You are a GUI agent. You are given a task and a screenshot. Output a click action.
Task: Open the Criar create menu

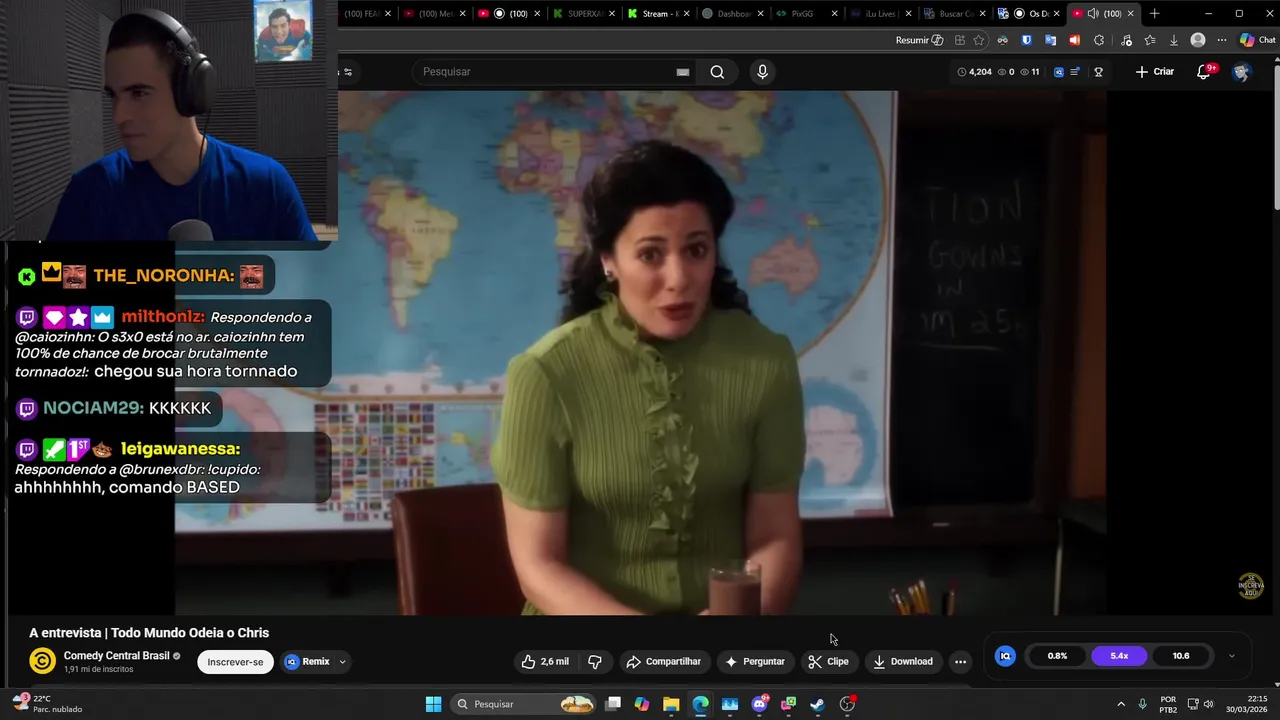pos(1155,72)
